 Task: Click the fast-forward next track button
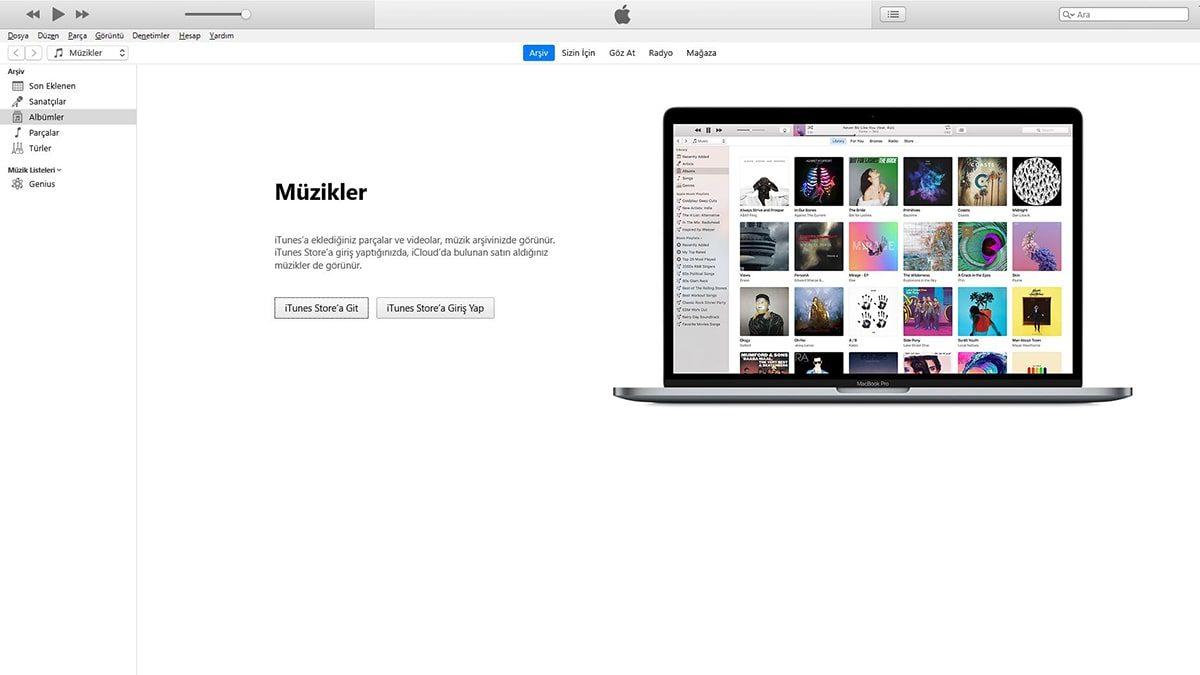pyautogui.click(x=82, y=14)
